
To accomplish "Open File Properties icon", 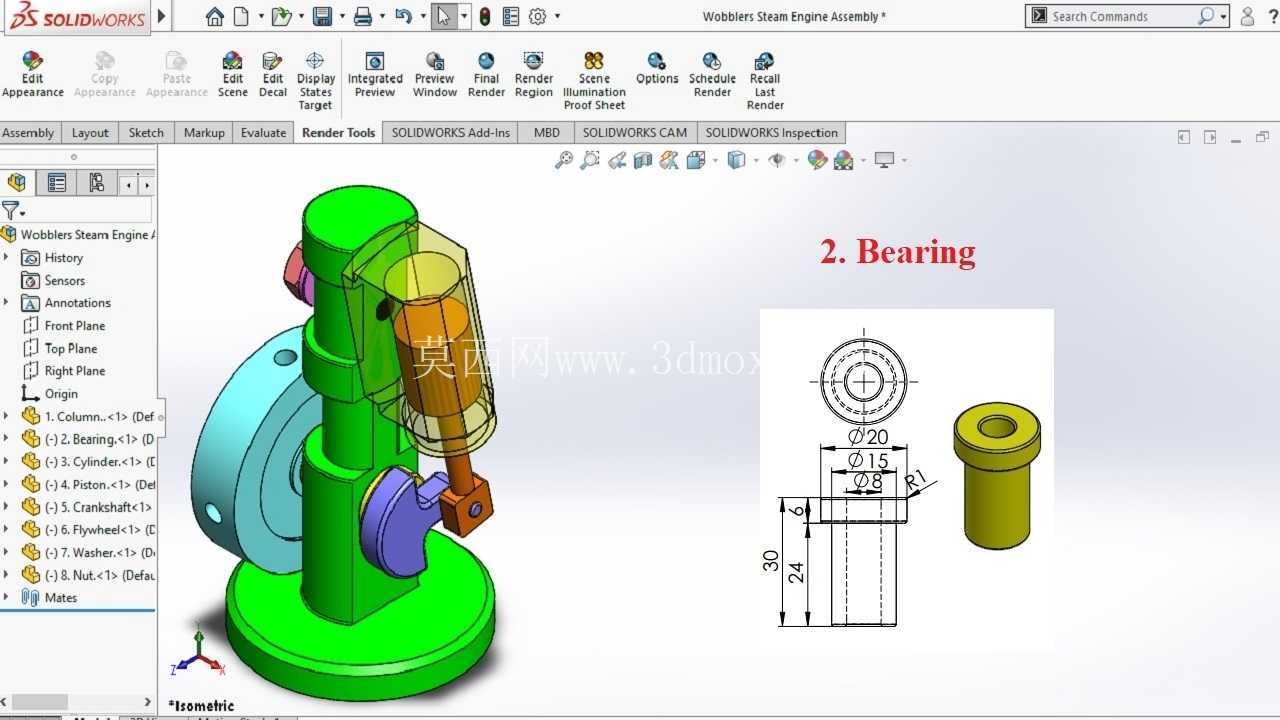I will coord(511,16).
